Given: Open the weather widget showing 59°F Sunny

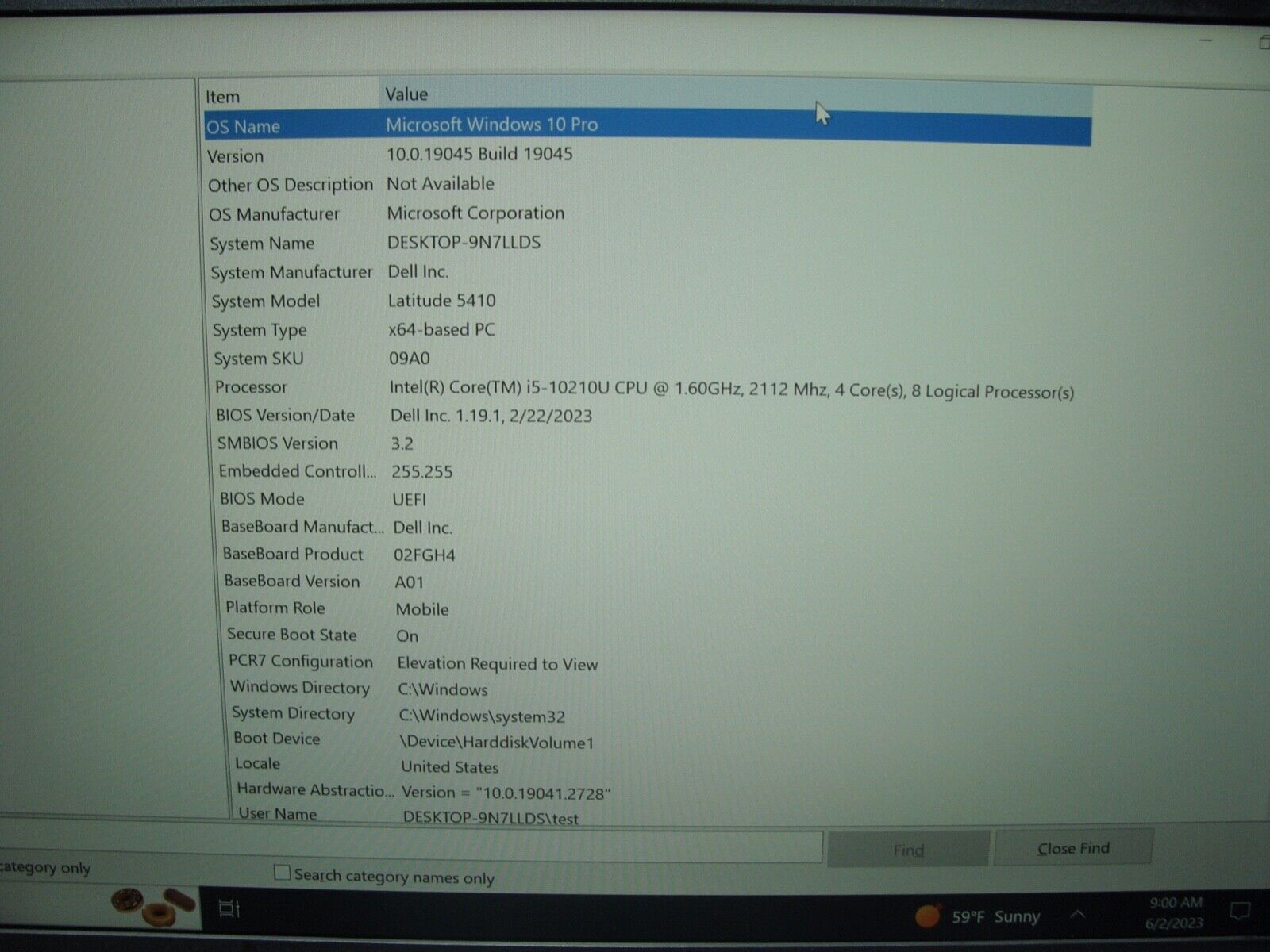Looking at the screenshot, I should (x=977, y=916).
